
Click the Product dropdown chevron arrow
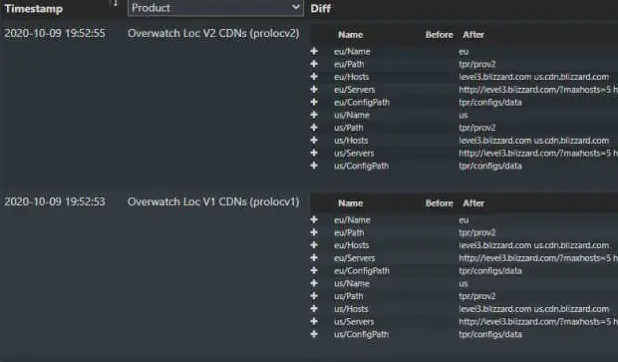click(x=296, y=7)
